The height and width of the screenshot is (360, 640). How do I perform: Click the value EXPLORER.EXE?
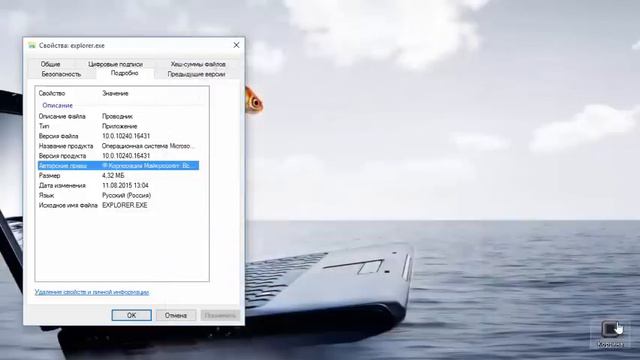pos(124,205)
